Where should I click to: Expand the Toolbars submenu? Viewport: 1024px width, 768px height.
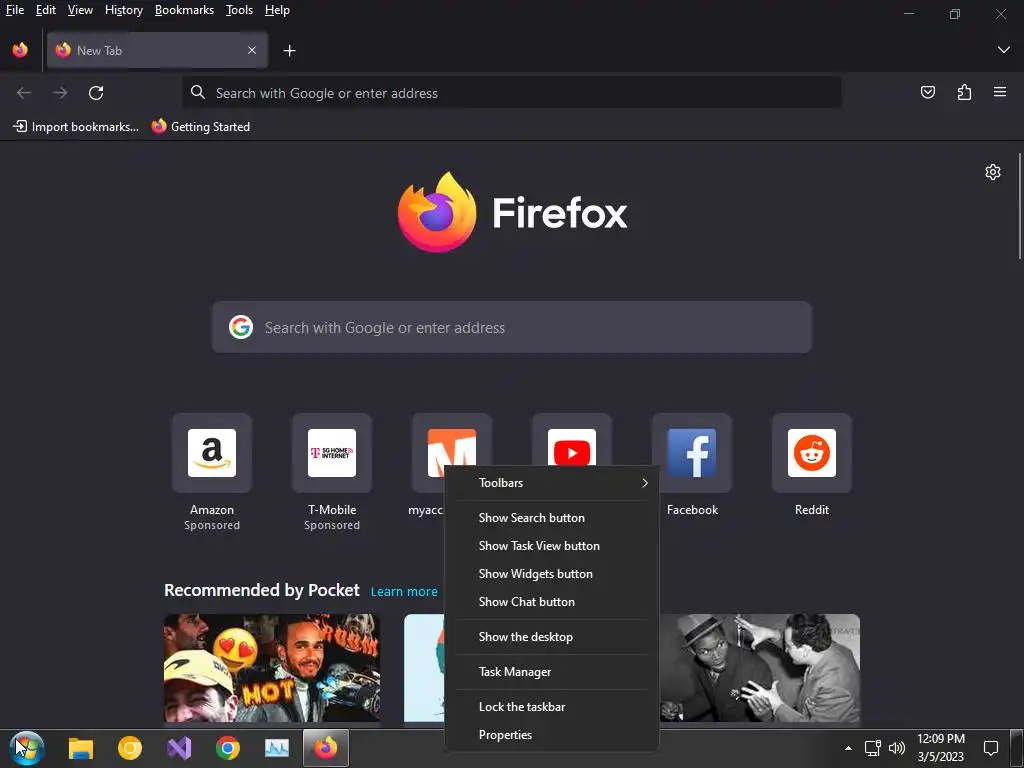tap(552, 483)
